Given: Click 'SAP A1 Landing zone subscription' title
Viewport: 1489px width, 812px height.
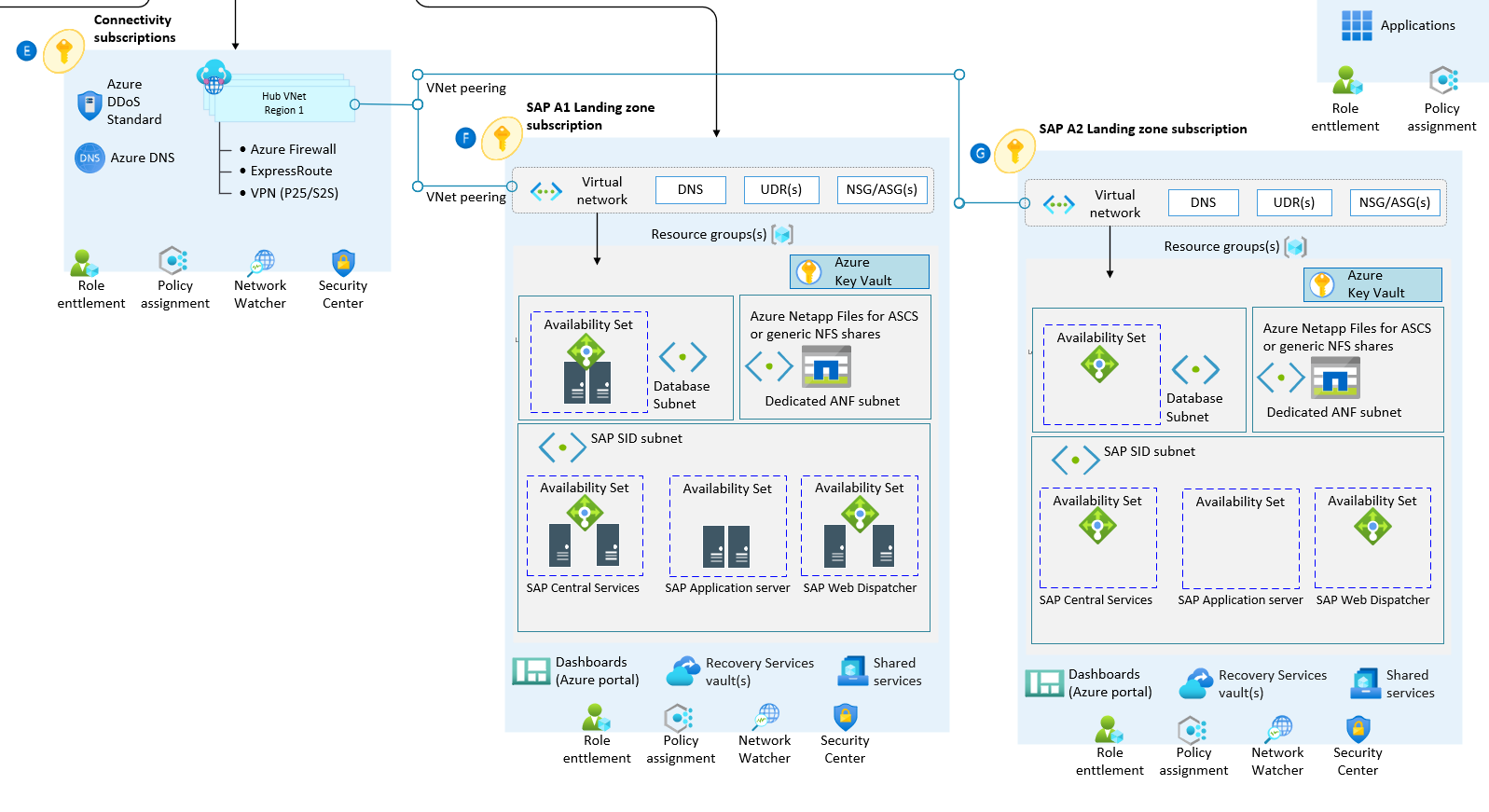Looking at the screenshot, I should [590, 117].
